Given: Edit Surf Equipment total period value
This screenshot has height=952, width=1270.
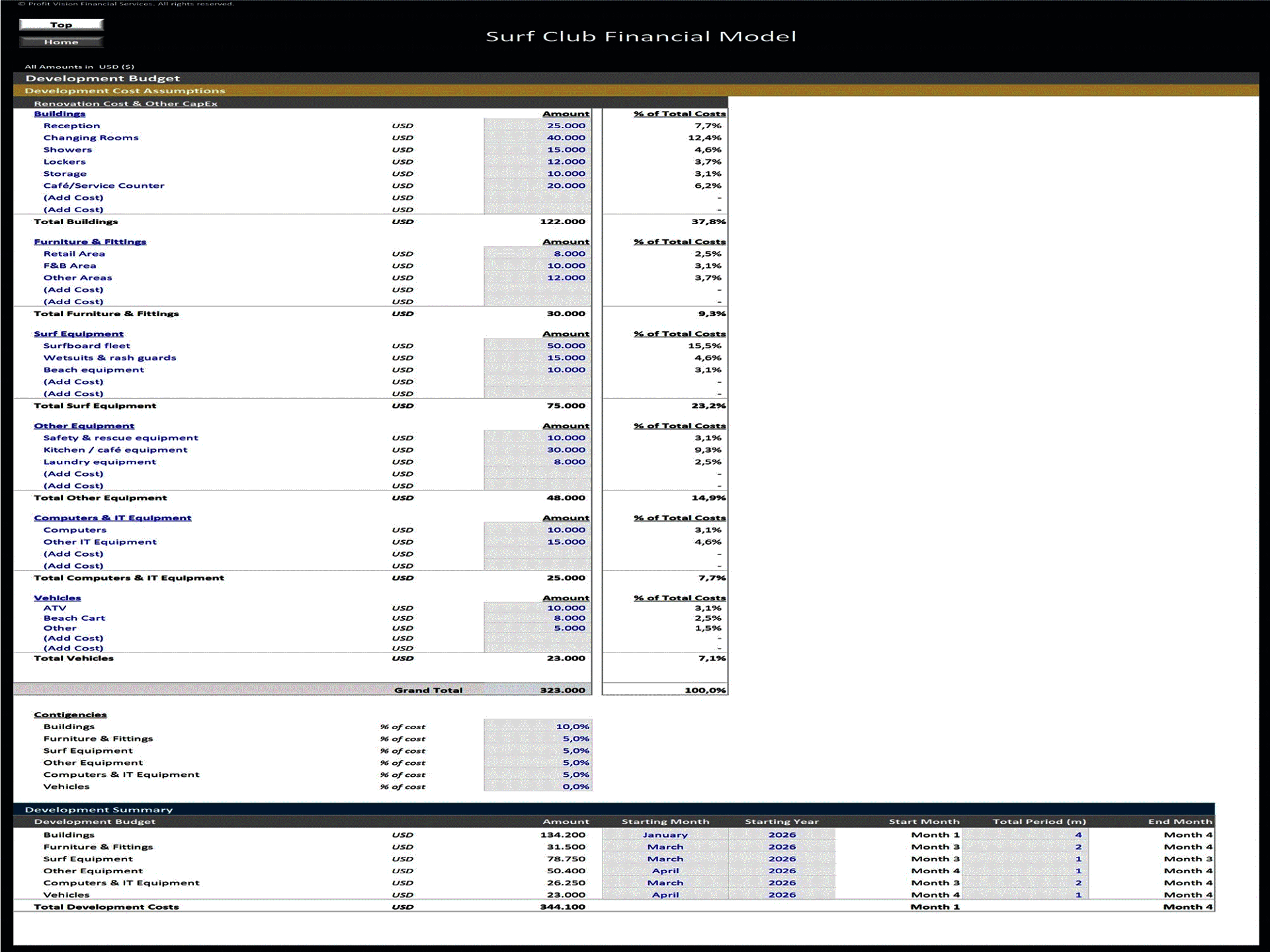Looking at the screenshot, I should coord(1025,859).
